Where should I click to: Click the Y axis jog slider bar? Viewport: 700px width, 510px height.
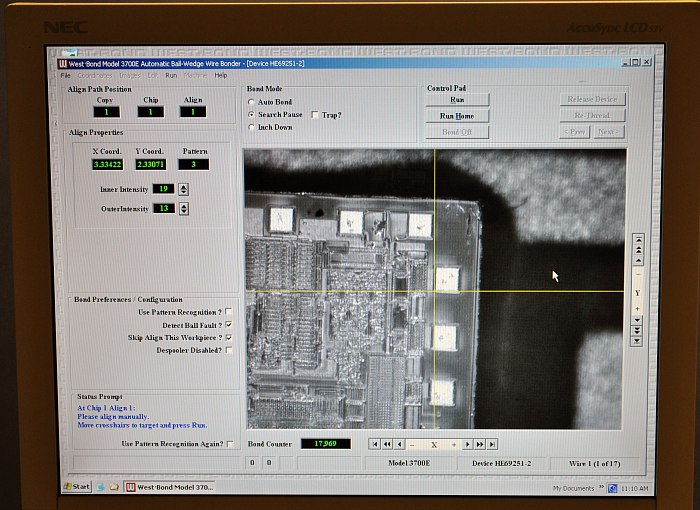638,291
